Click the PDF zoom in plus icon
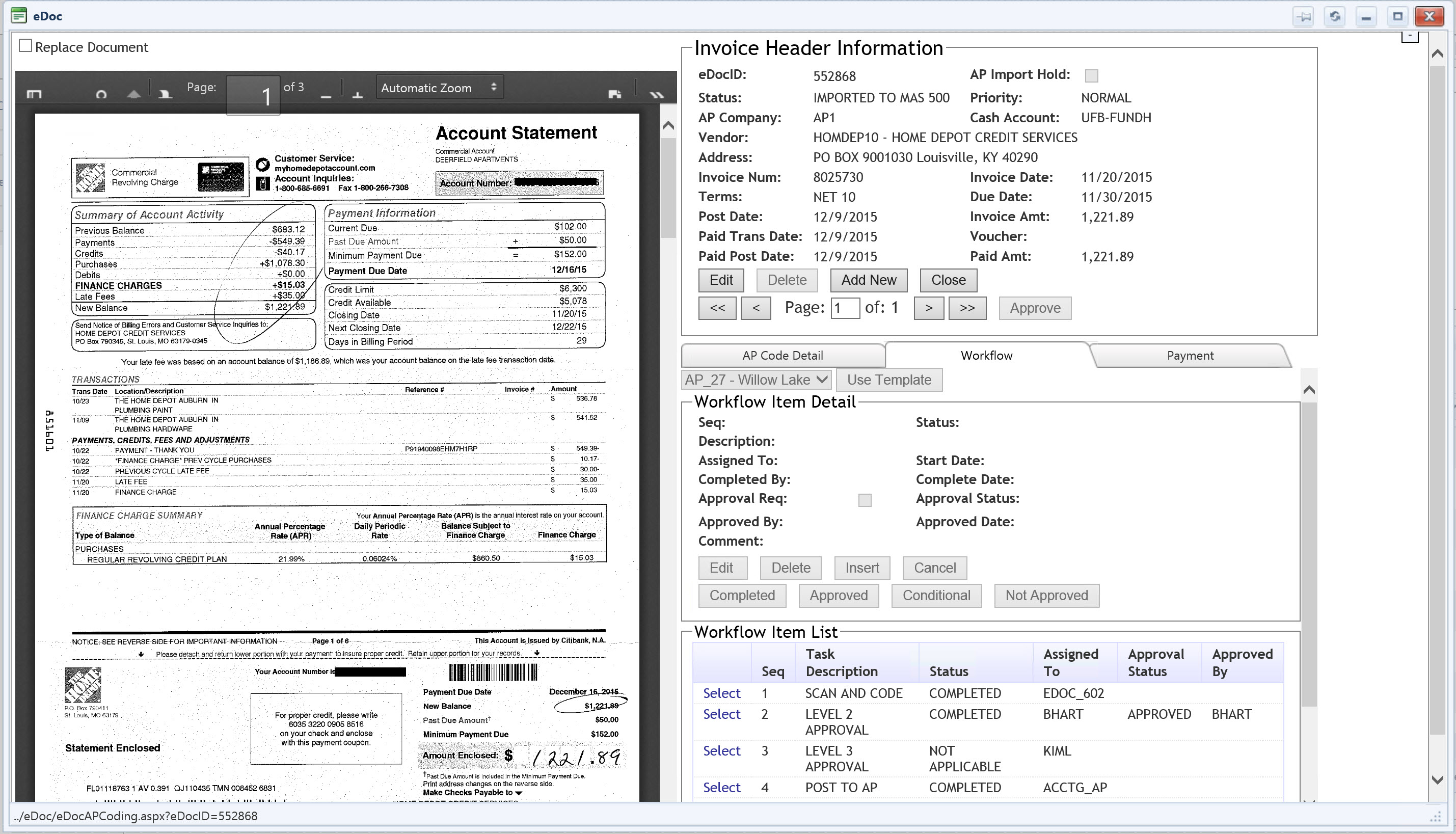 (358, 96)
